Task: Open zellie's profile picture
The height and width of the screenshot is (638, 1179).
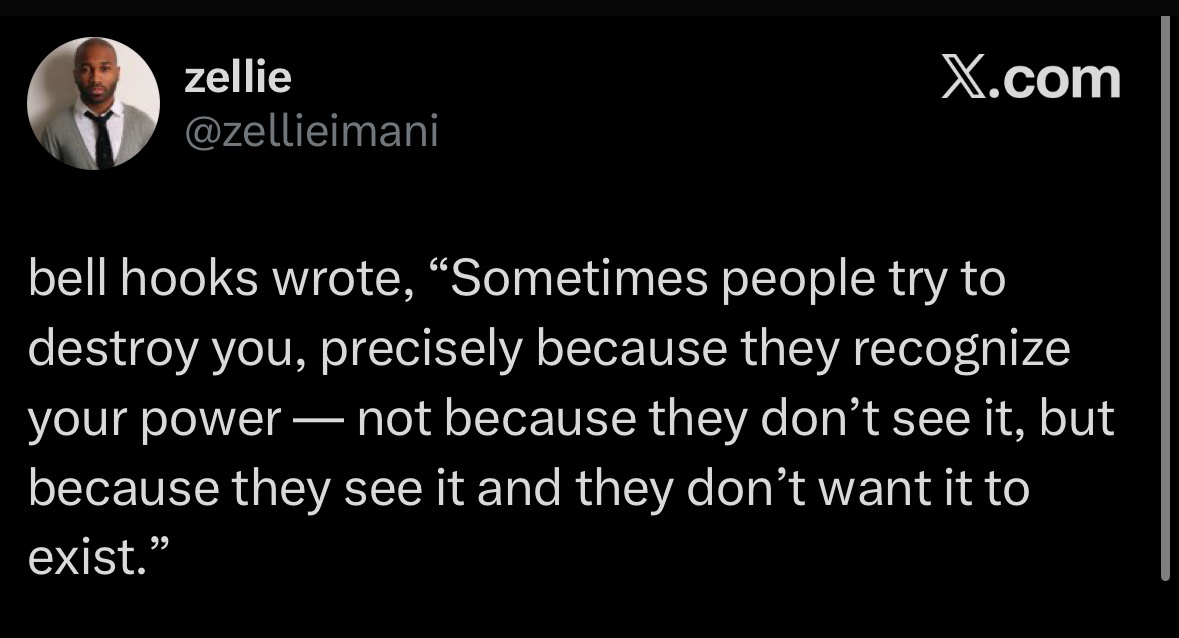Action: pos(93,103)
